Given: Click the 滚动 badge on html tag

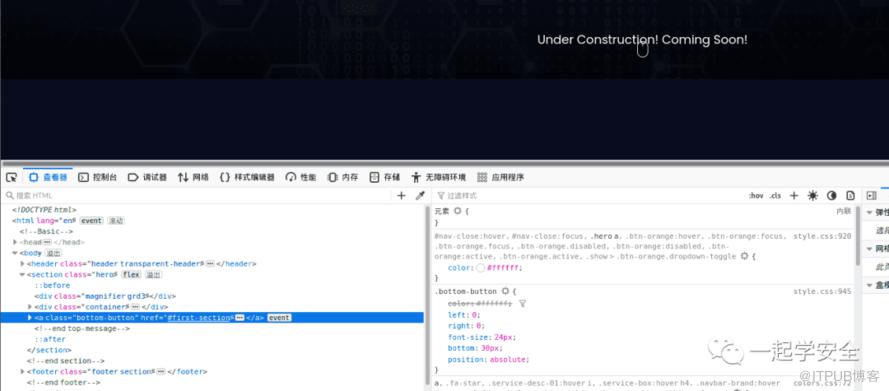Looking at the screenshot, I should pos(116,220).
